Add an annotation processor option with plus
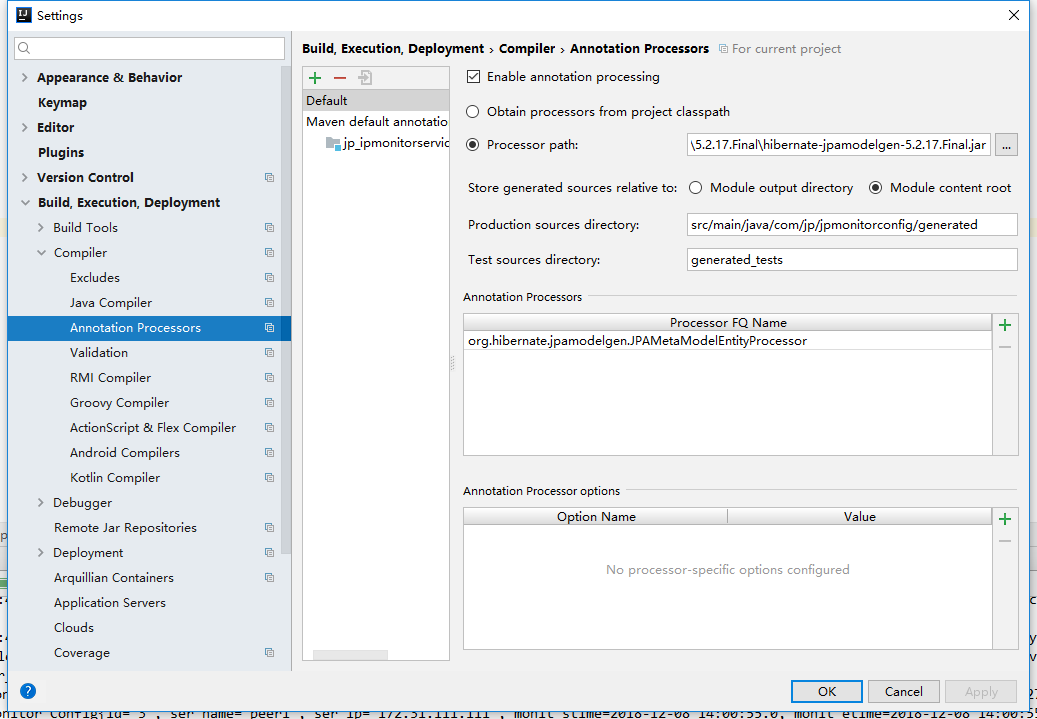Screen dimensions: 1037x719 pos(1005,519)
